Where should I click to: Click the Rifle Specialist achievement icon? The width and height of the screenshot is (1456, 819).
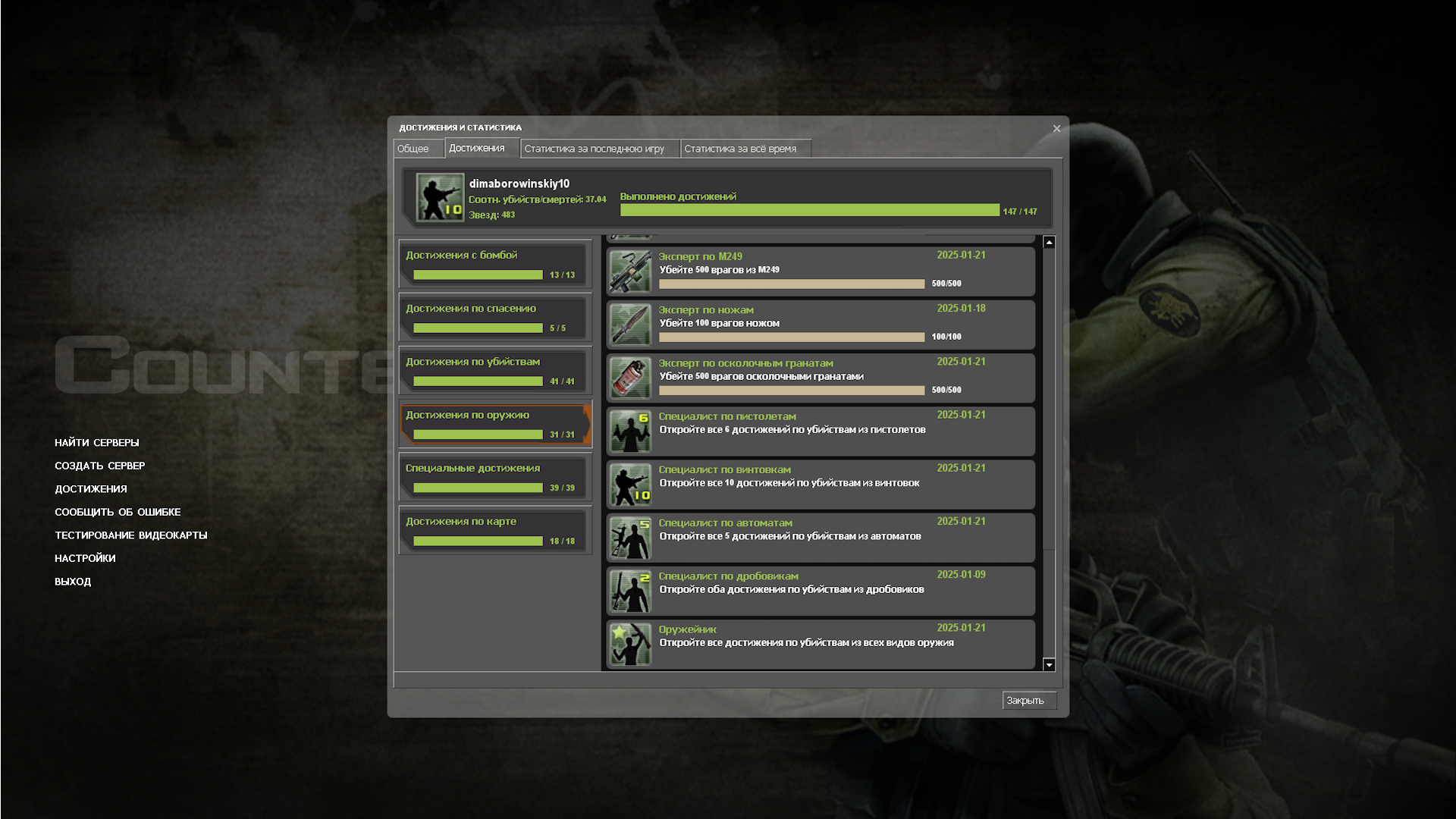click(x=630, y=484)
